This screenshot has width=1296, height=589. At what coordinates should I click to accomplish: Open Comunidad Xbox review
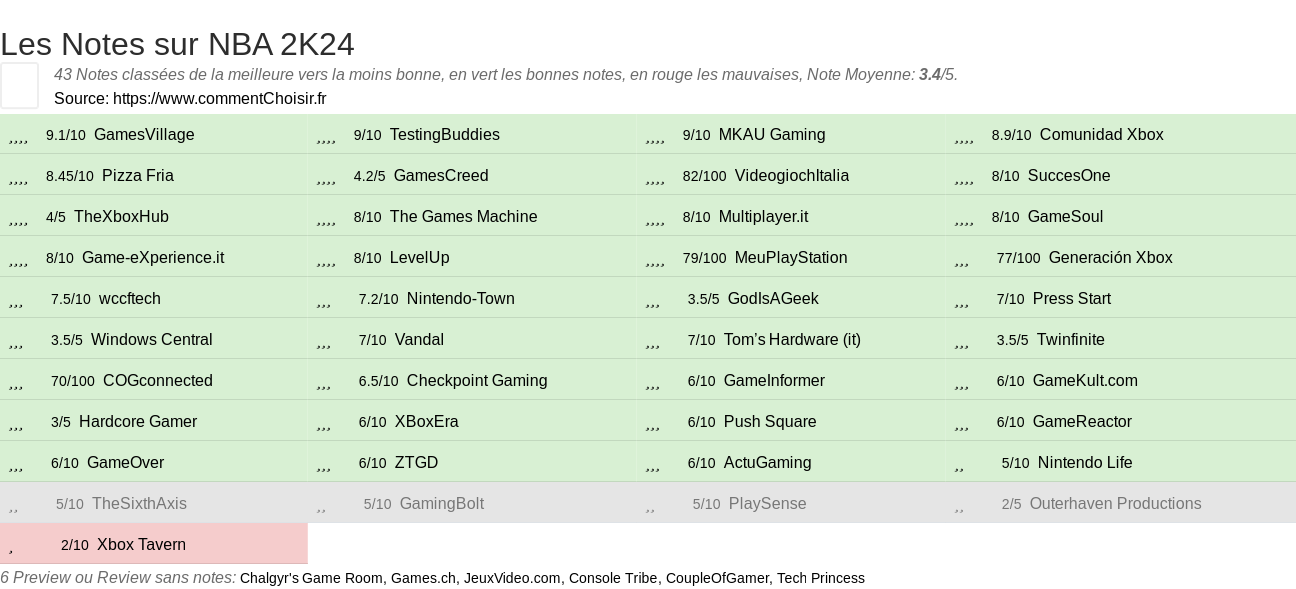(x=1102, y=135)
